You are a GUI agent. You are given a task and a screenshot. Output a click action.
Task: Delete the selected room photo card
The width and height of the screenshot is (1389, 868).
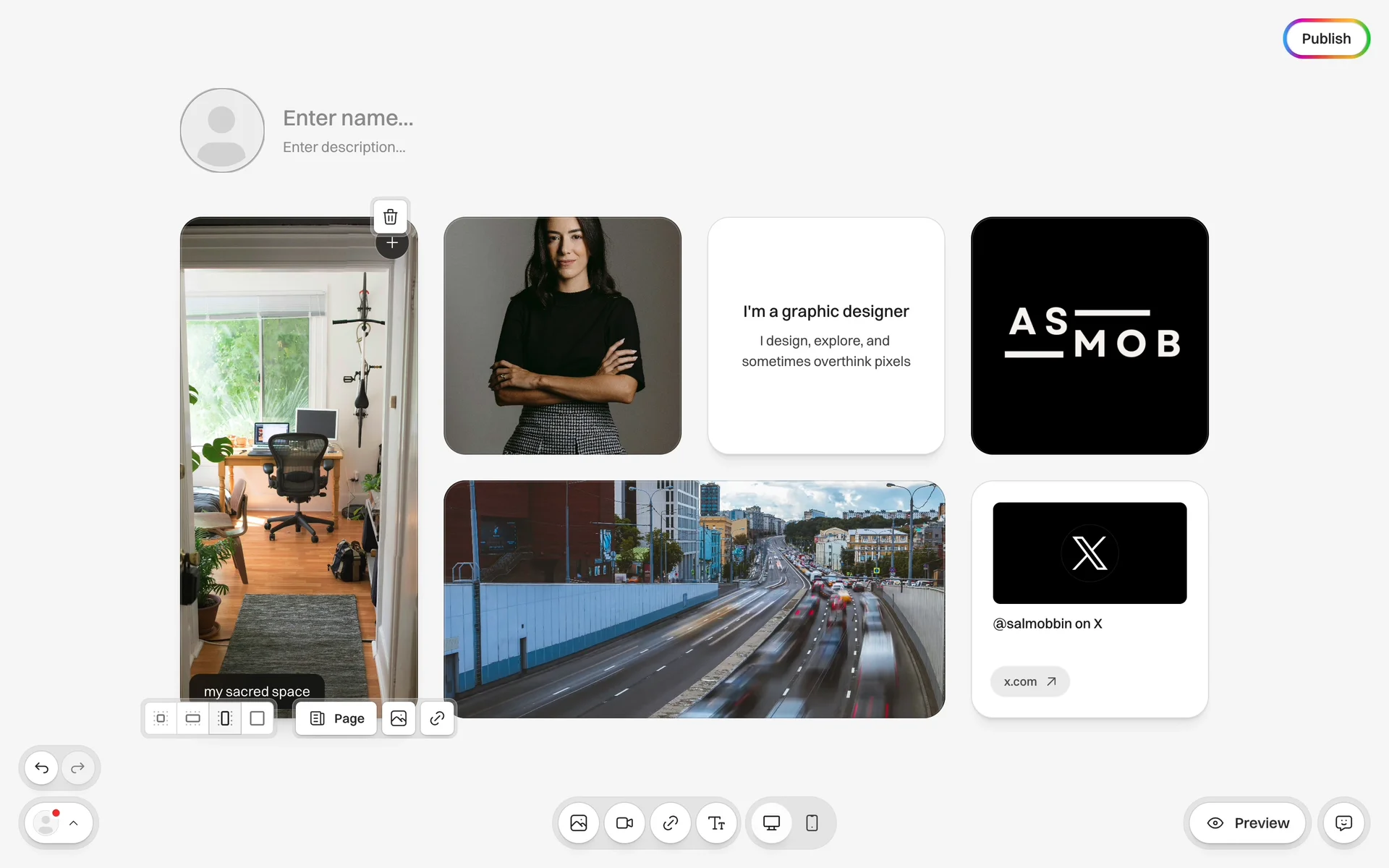tap(391, 216)
